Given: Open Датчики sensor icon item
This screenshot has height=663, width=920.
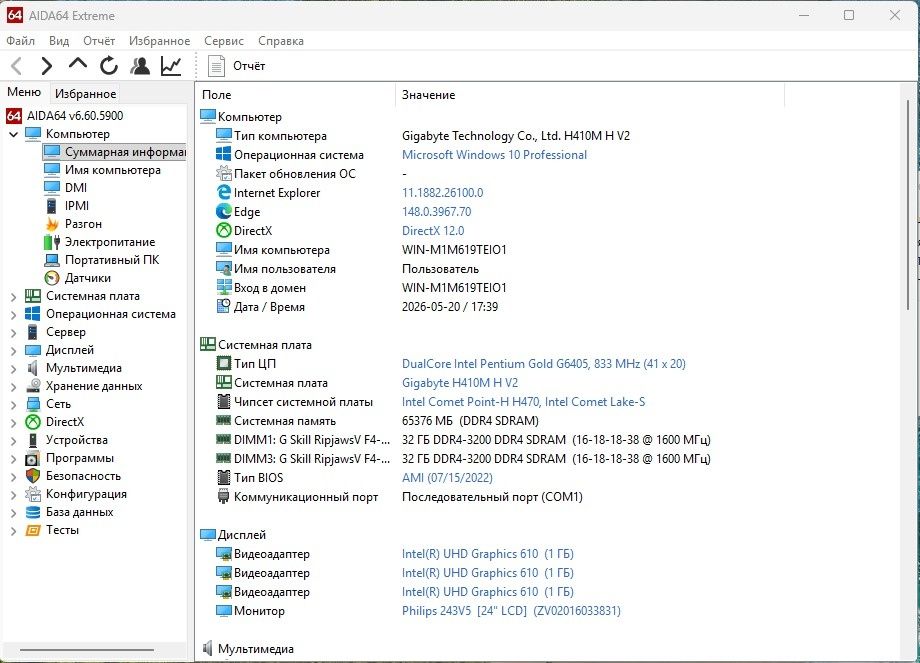Looking at the screenshot, I should click(x=52, y=278).
